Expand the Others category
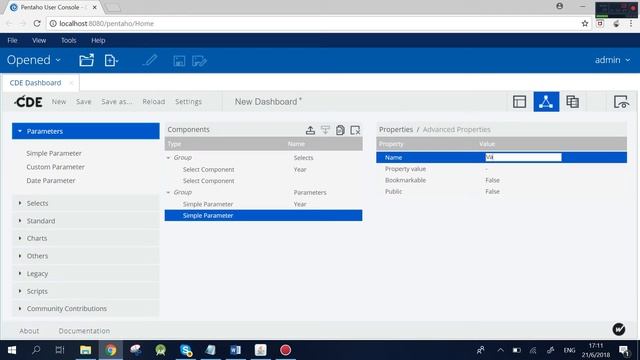640x360 pixels. [86, 256]
